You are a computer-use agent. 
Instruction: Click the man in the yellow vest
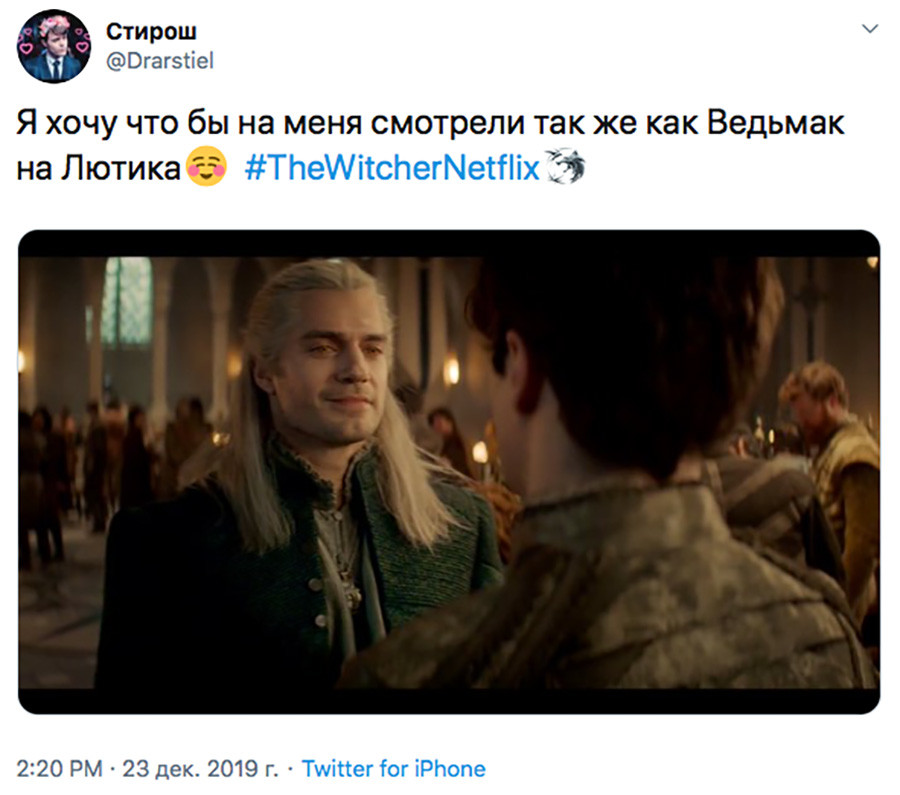(832, 459)
